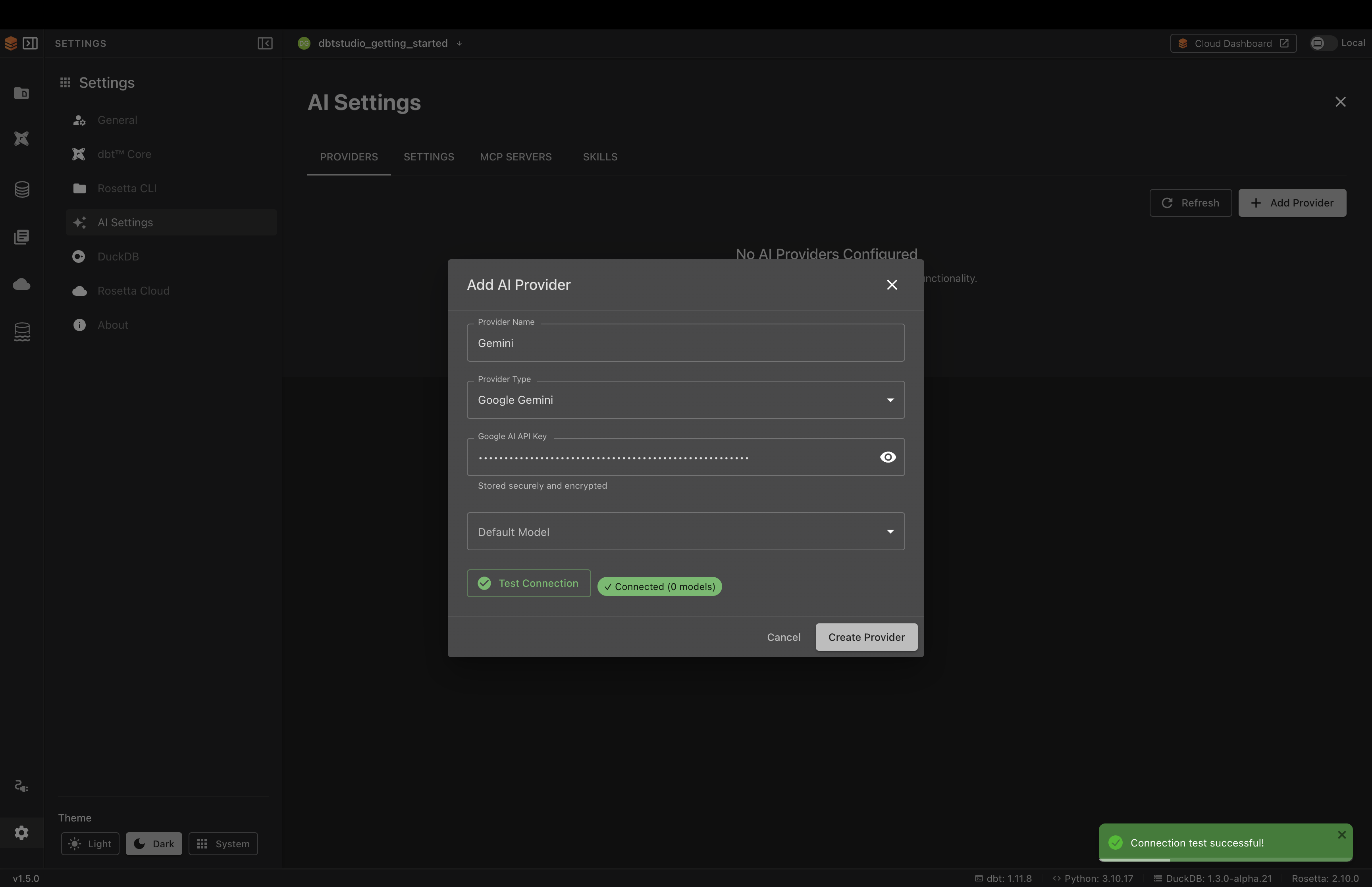Close the AI Settings page with X
This screenshot has width=1372, height=887.
[1340, 102]
